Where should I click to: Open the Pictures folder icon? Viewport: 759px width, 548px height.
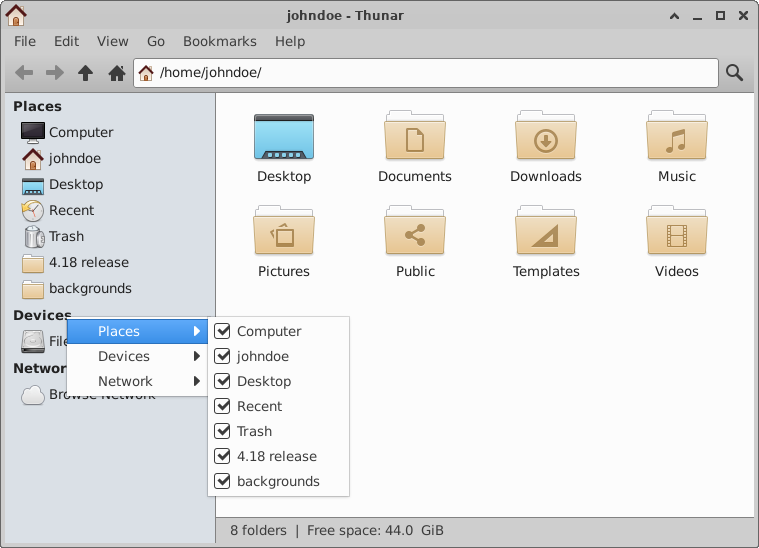coord(284,231)
